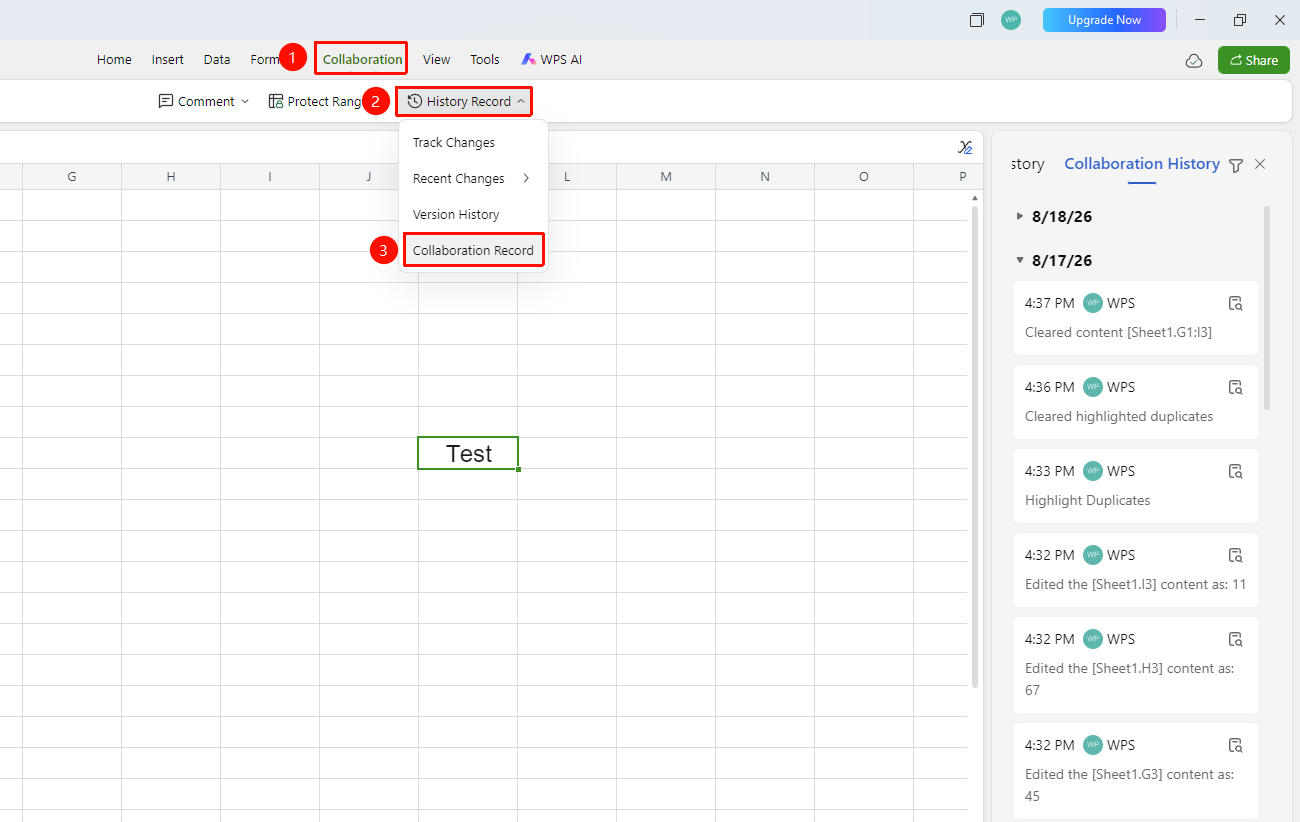View details icon on the Sheet1.H3 edit record
The width and height of the screenshot is (1300, 822).
pos(1235,639)
